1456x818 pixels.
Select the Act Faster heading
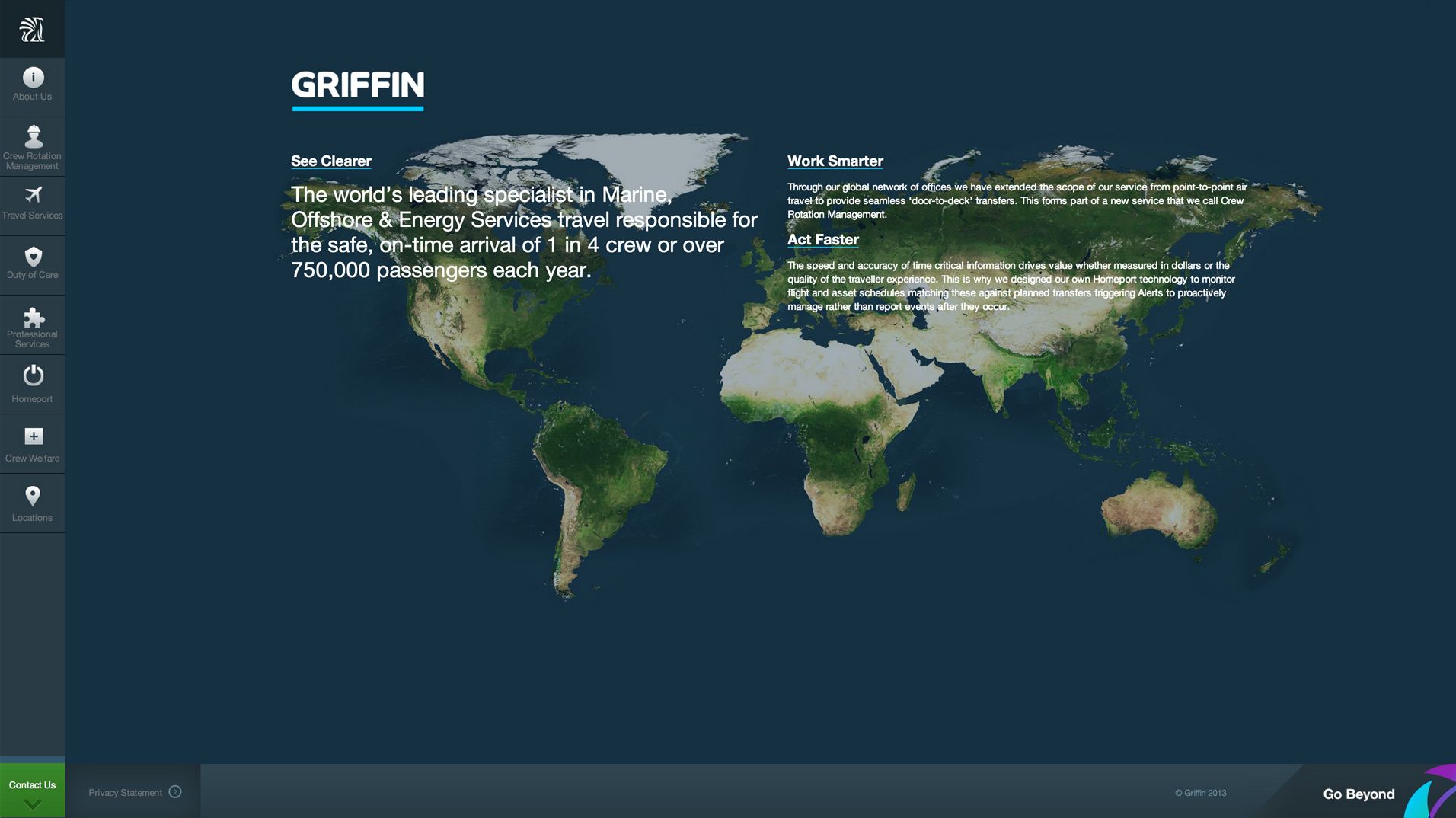(x=822, y=240)
